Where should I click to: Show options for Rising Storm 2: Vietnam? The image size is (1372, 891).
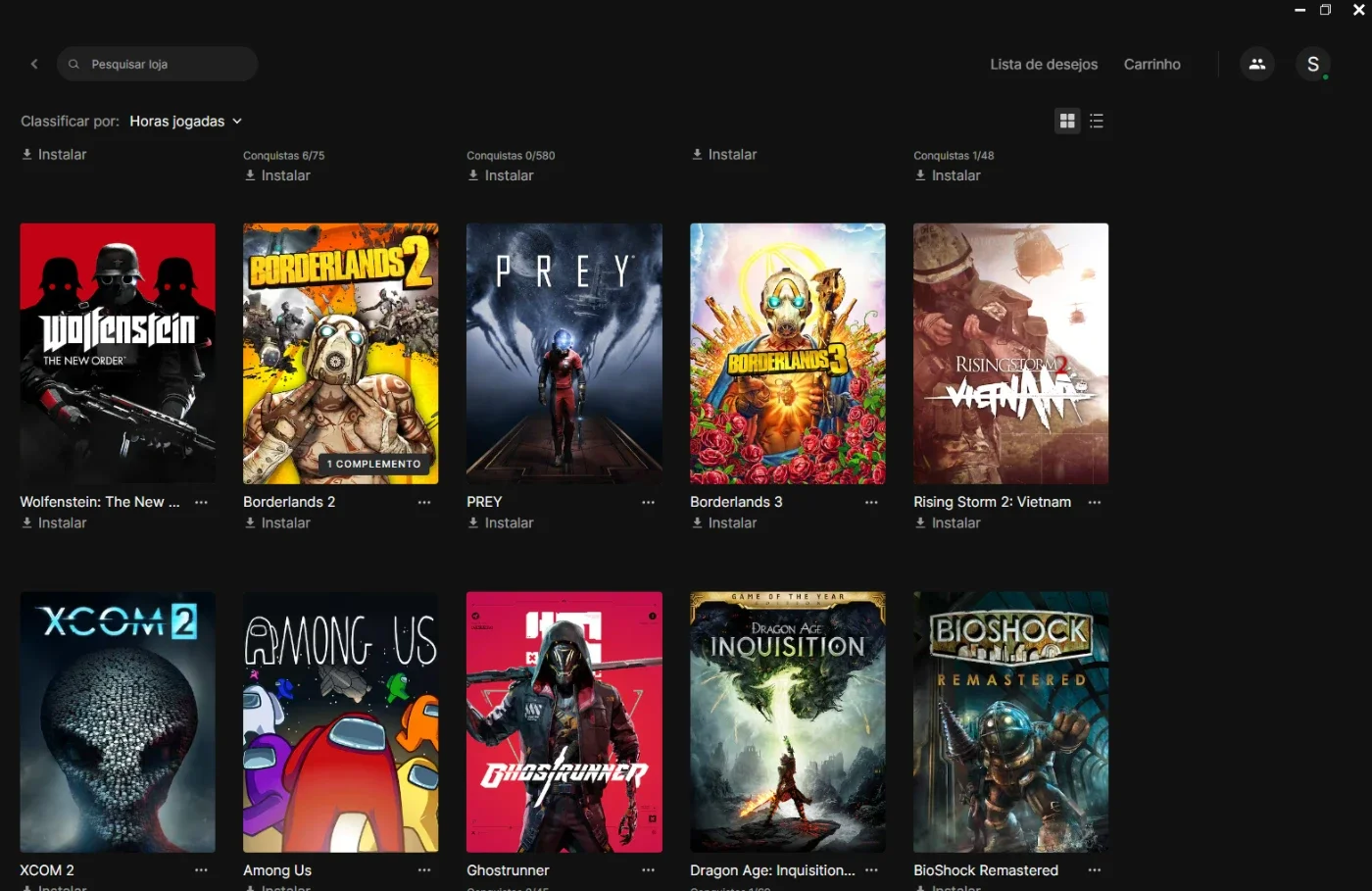coord(1095,502)
